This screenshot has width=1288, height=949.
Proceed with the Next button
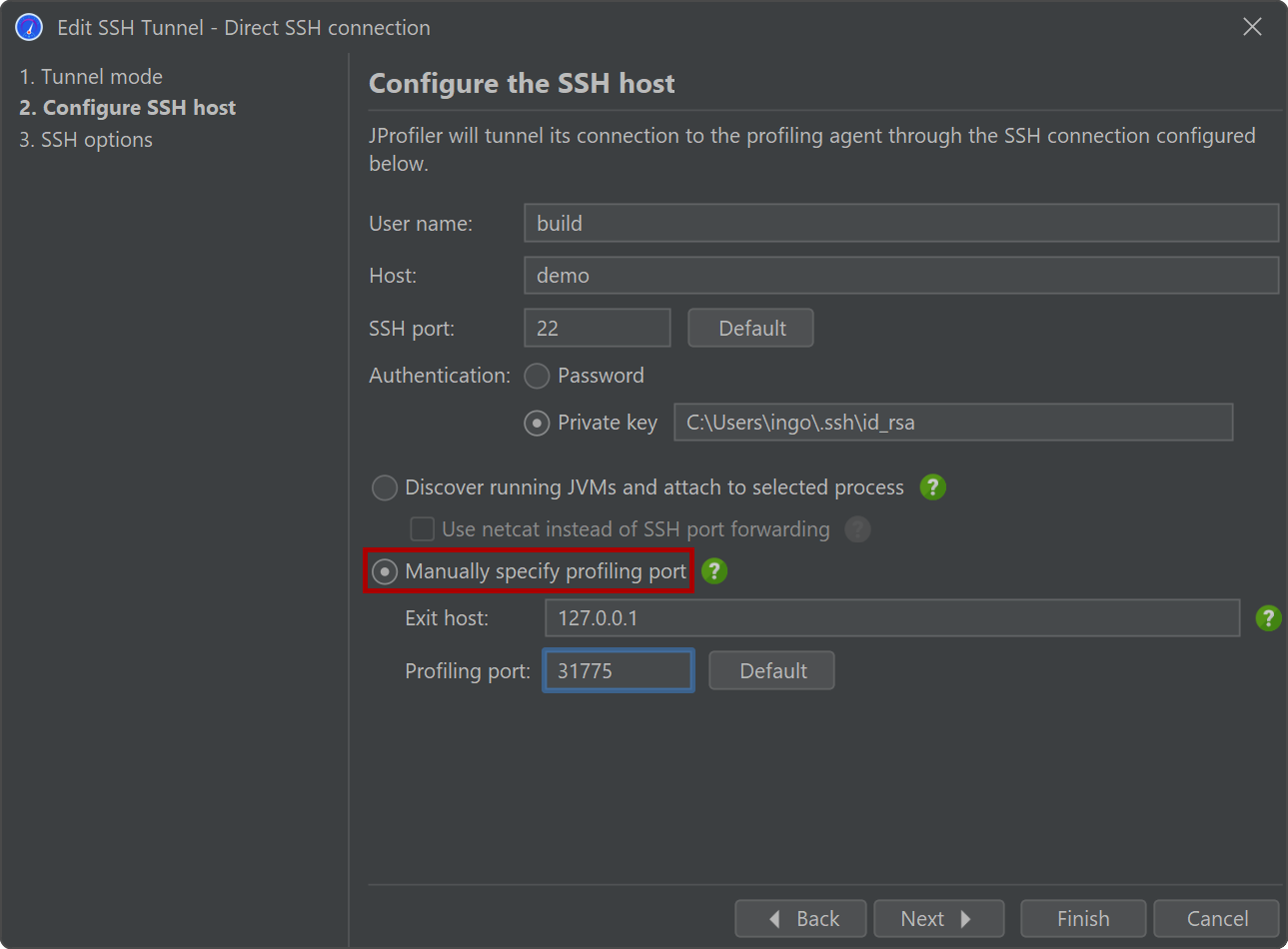[937, 918]
